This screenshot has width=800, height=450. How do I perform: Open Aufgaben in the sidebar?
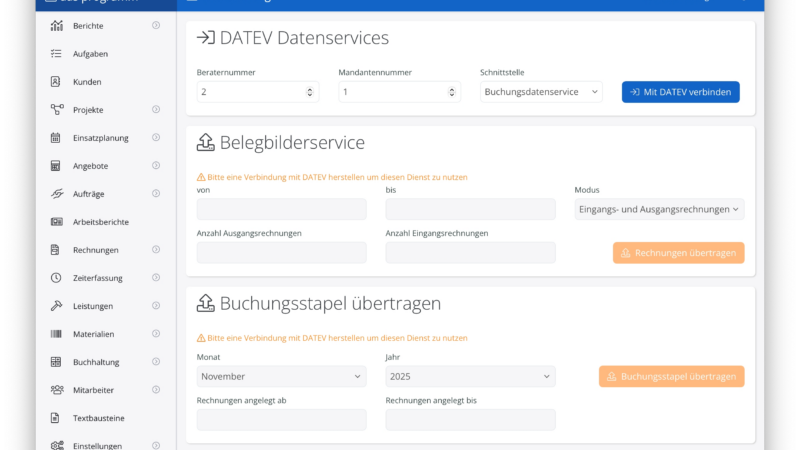coord(90,54)
